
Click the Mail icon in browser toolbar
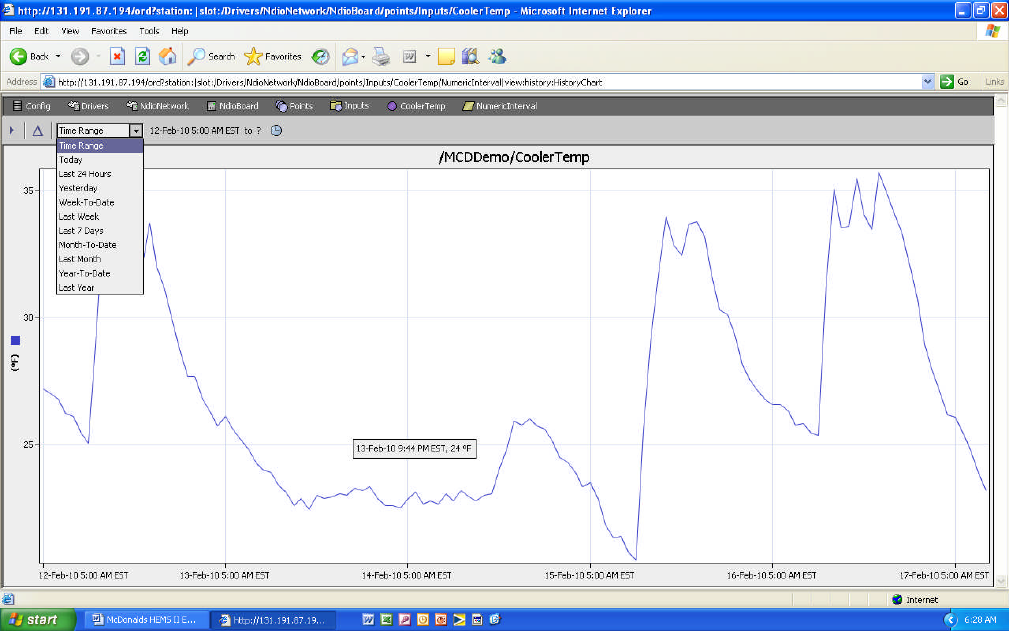pos(349,56)
